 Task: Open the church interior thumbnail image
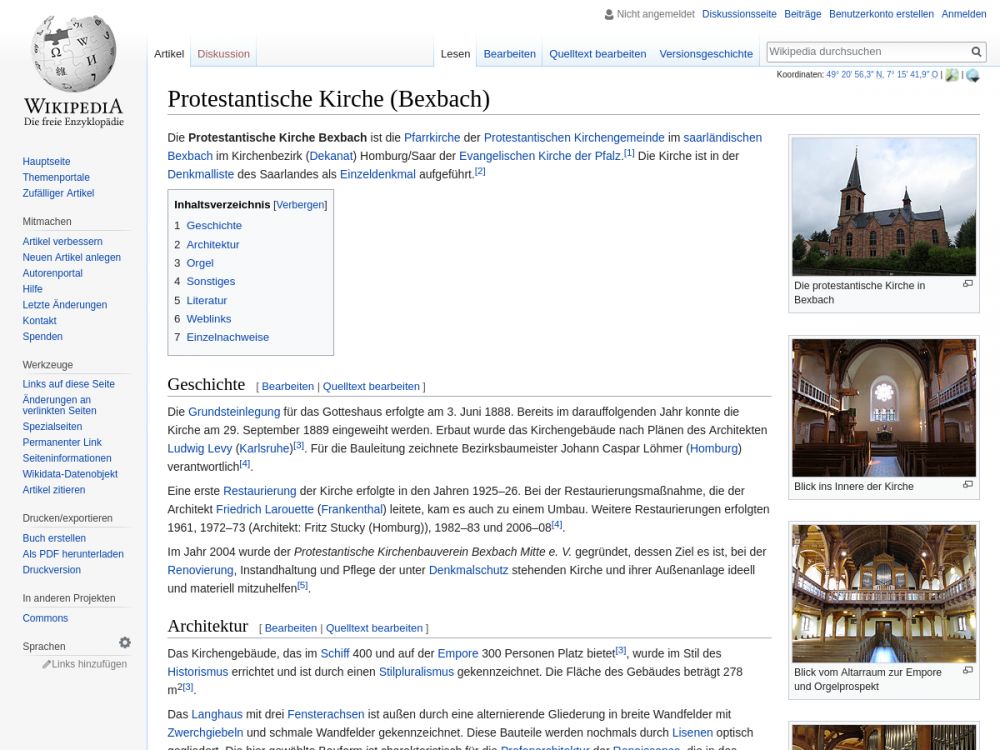coord(883,407)
